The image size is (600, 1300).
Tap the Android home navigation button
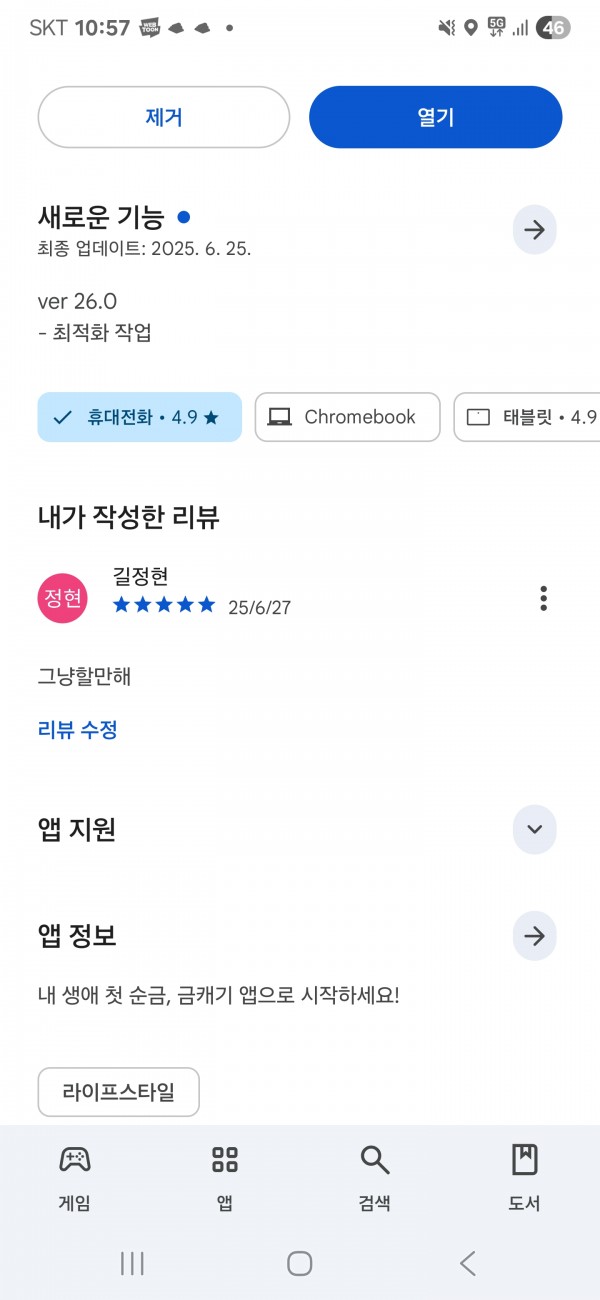[300, 1263]
